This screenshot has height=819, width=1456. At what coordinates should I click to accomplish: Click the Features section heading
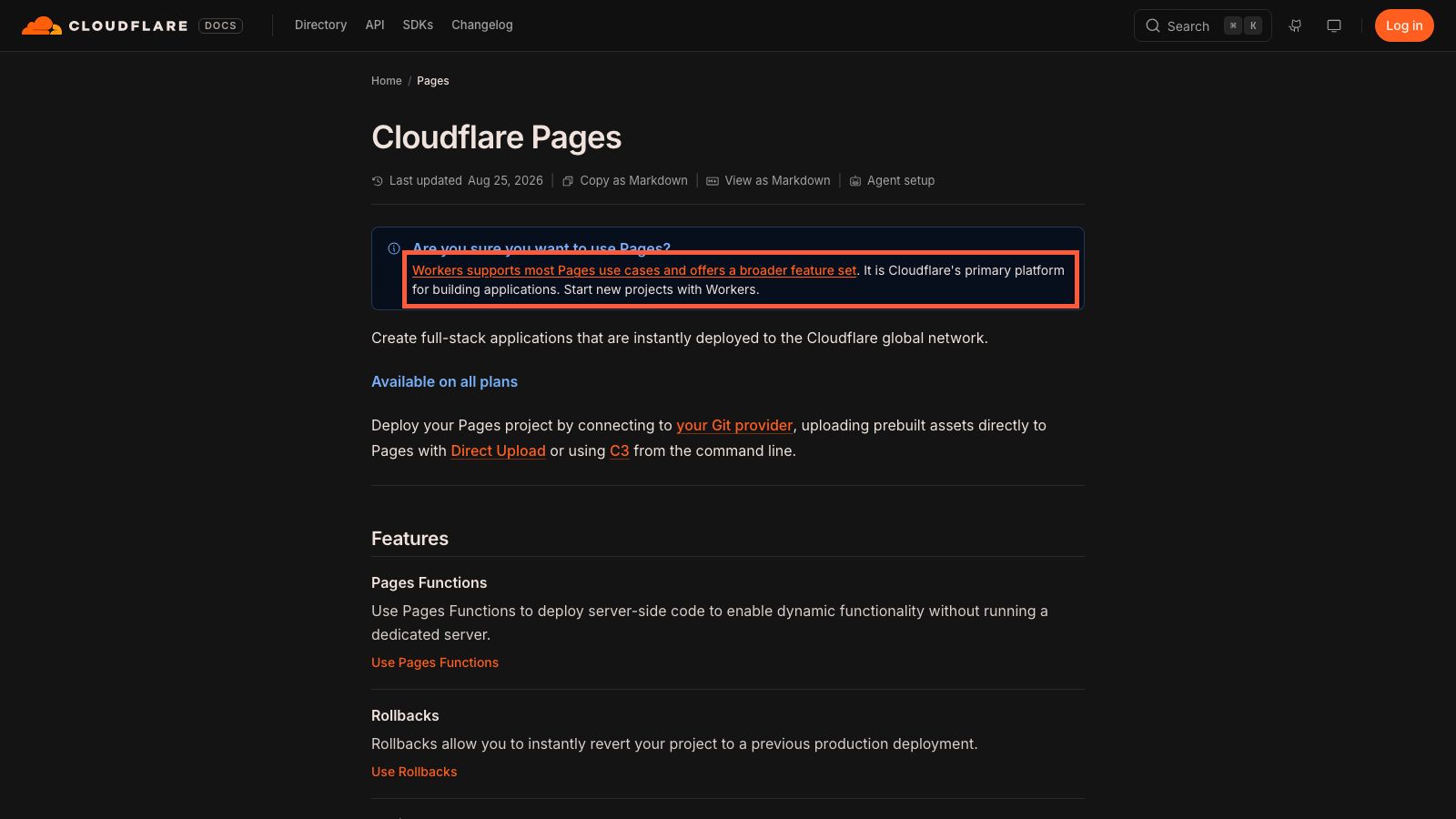[x=409, y=539]
